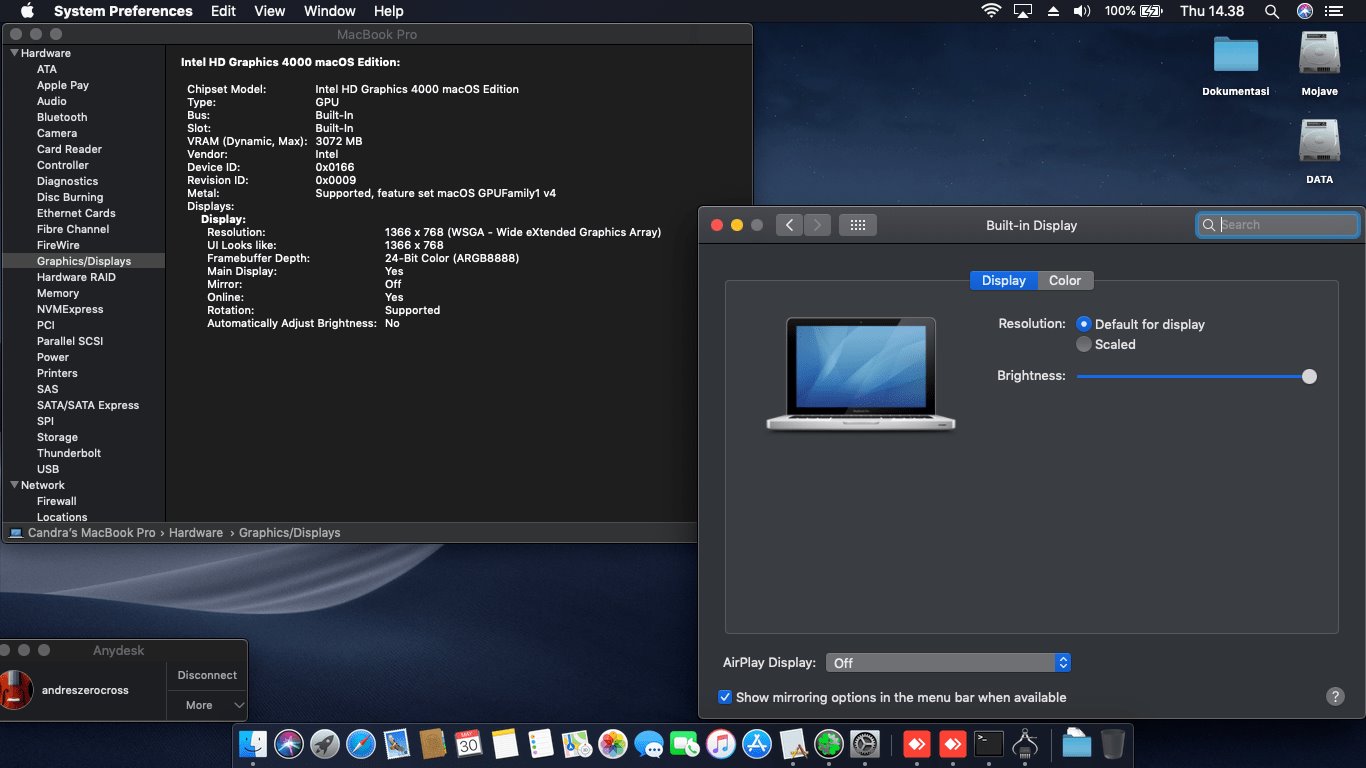
Task: Open Spotlight search in menu bar
Action: (1271, 11)
